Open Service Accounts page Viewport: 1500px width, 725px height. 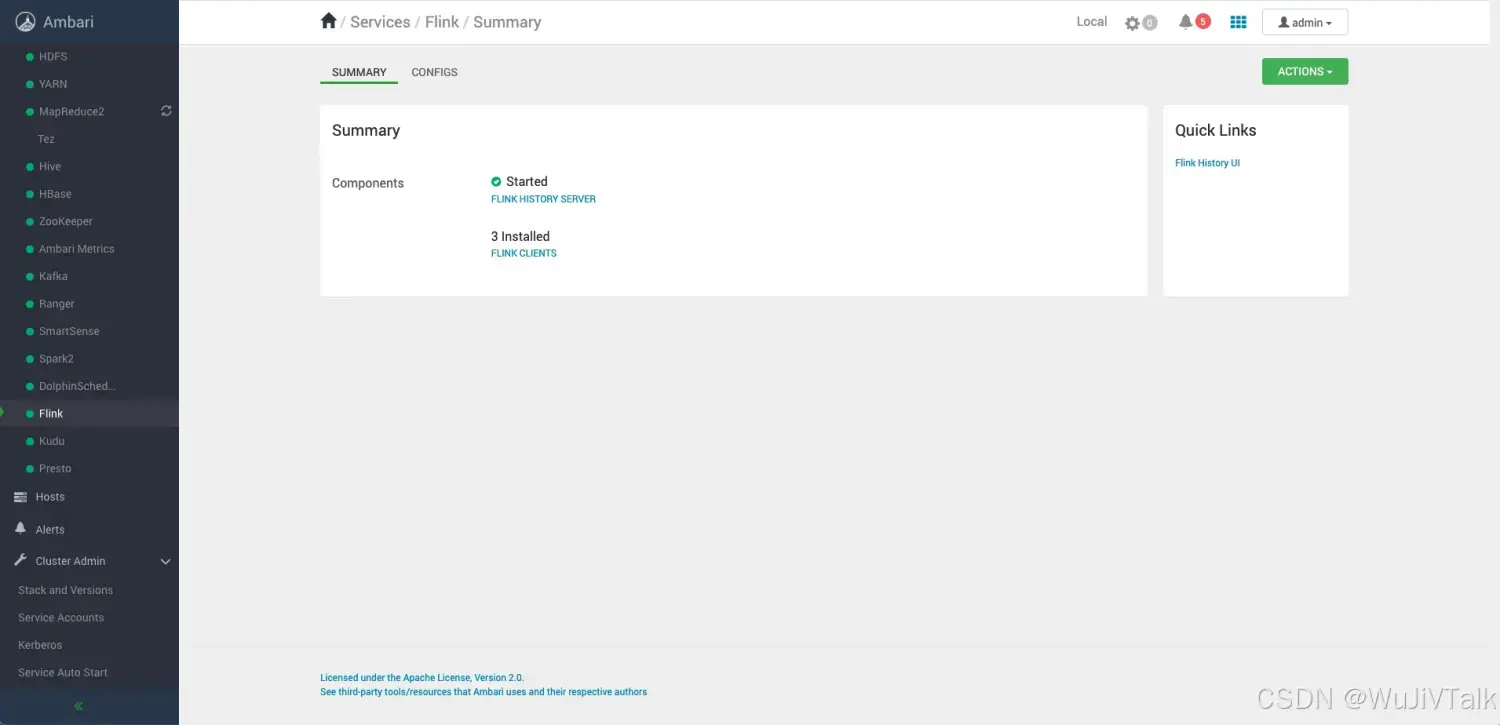(61, 618)
